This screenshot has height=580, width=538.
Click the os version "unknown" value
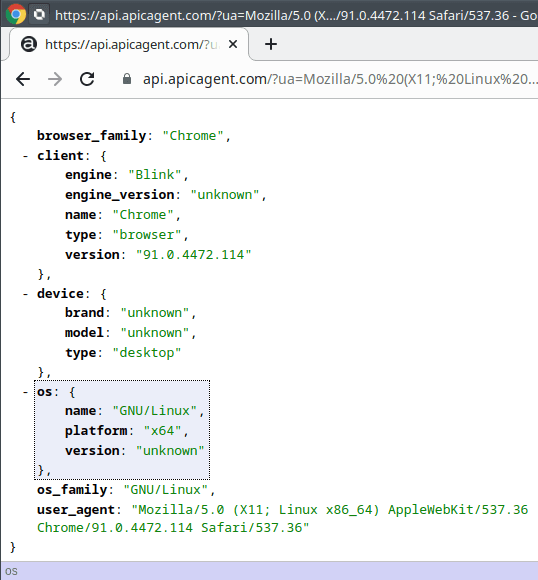pyautogui.click(x=170, y=451)
